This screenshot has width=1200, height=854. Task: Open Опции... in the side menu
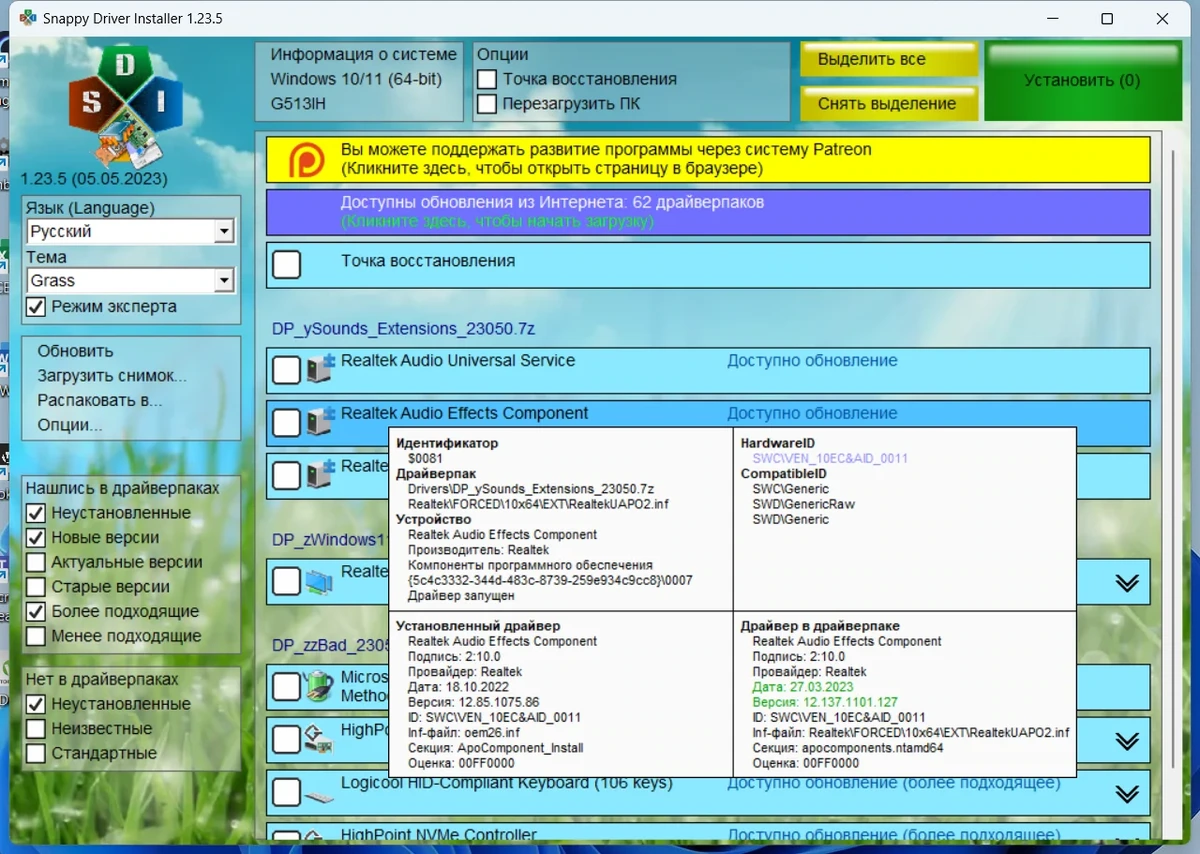point(70,425)
